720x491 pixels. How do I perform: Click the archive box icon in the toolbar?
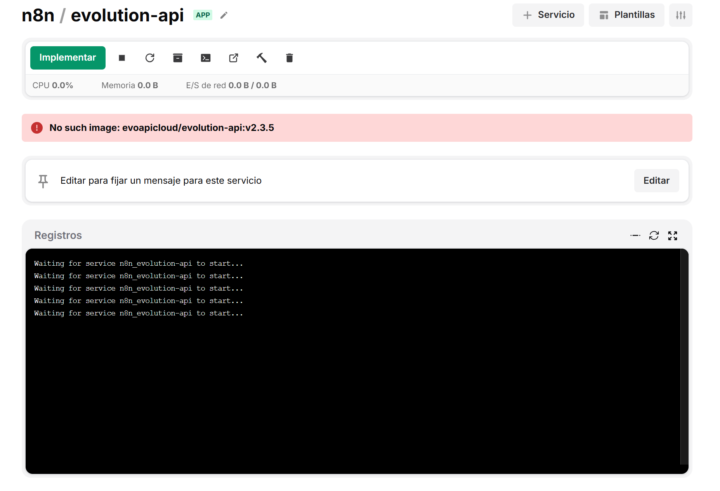[x=178, y=58]
